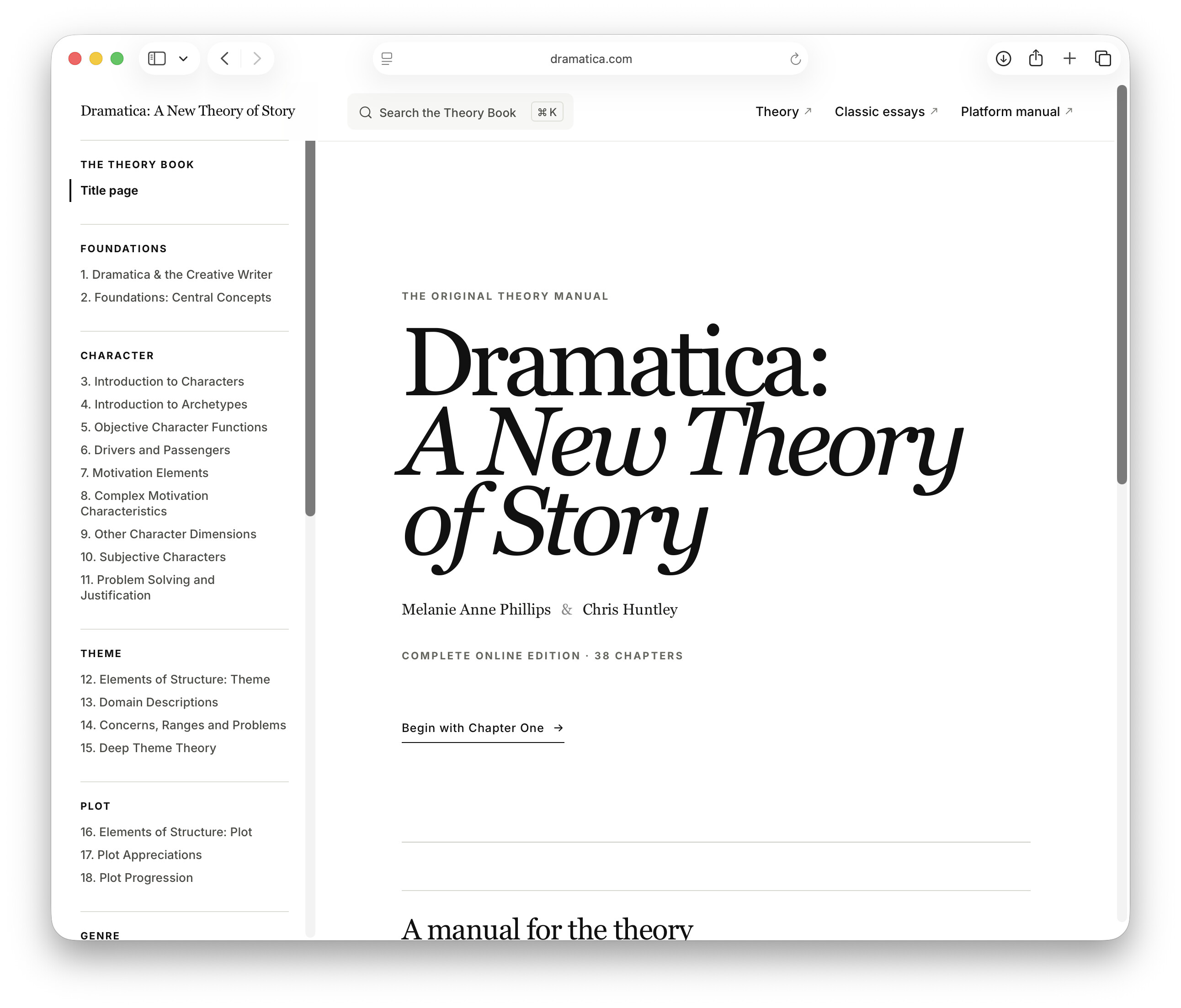Click THE THEORY BOOK sidebar heading
1181x1008 pixels.
pyautogui.click(x=138, y=164)
